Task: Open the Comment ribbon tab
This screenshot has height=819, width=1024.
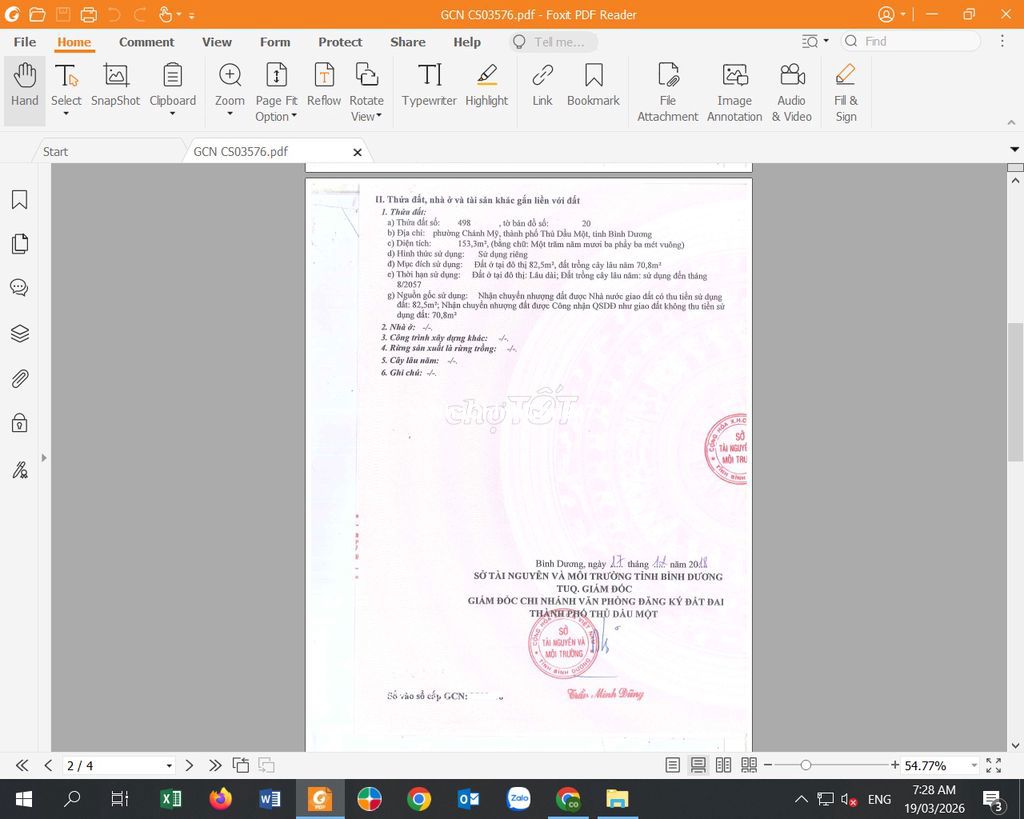Action: (x=146, y=42)
